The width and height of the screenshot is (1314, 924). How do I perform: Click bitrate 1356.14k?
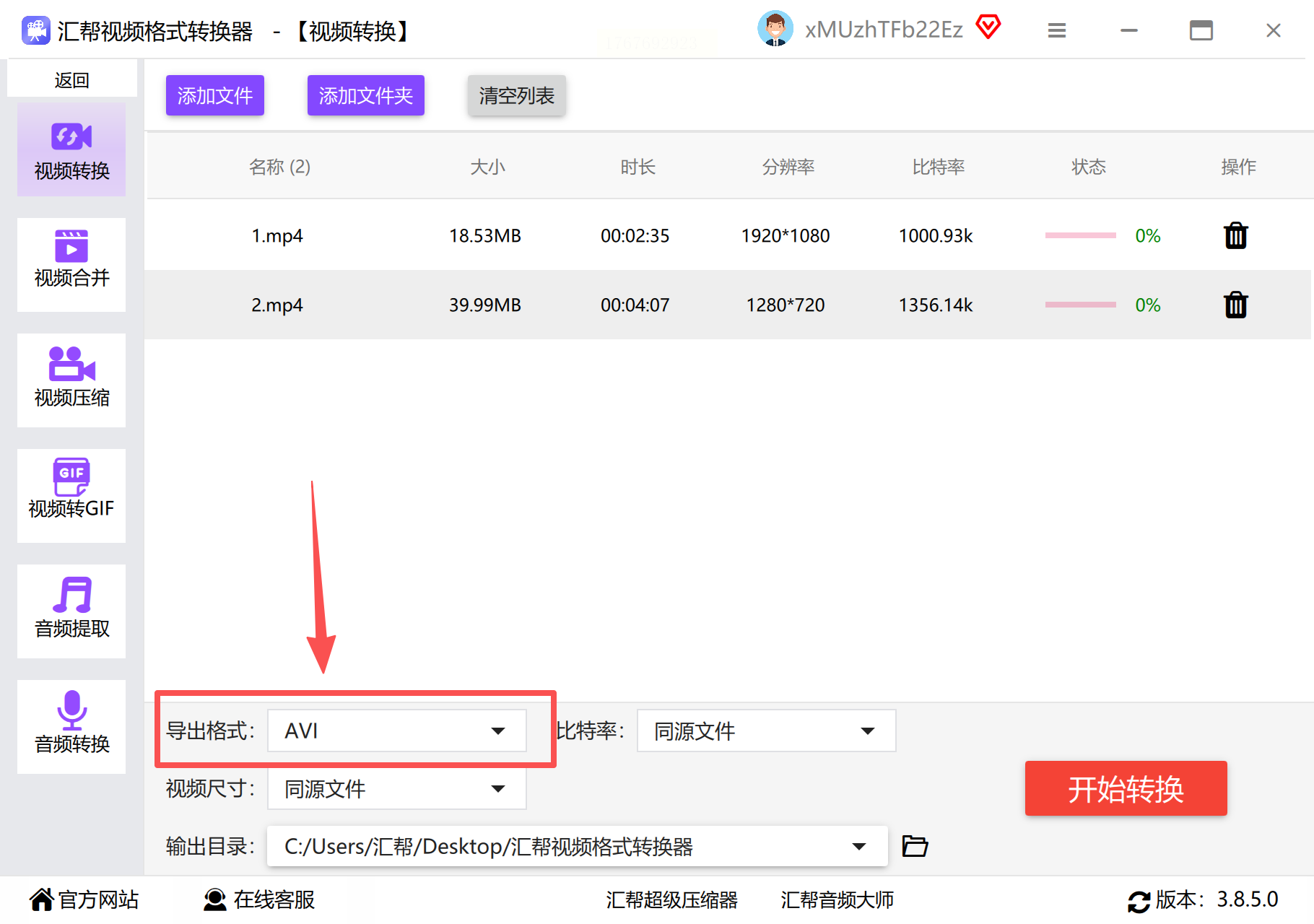[x=936, y=305]
